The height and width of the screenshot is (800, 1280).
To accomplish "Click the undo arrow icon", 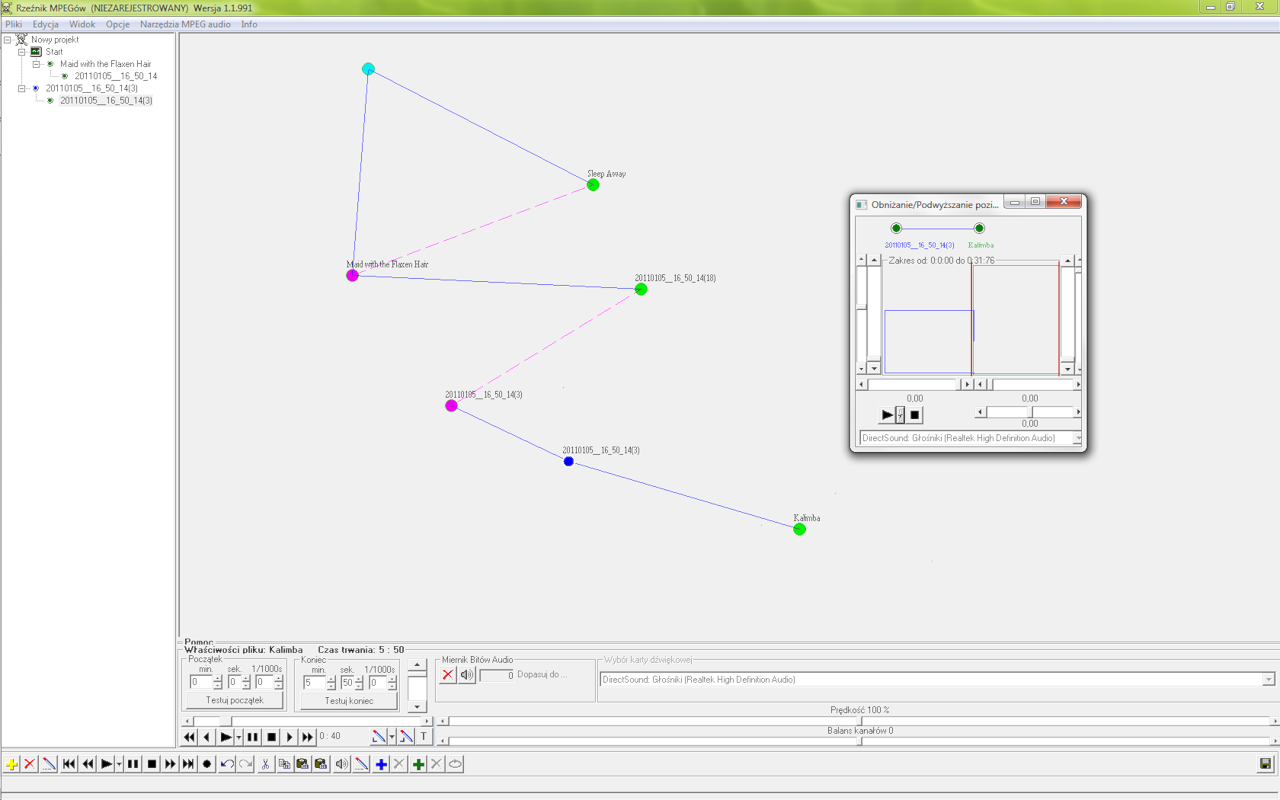I will tap(227, 764).
